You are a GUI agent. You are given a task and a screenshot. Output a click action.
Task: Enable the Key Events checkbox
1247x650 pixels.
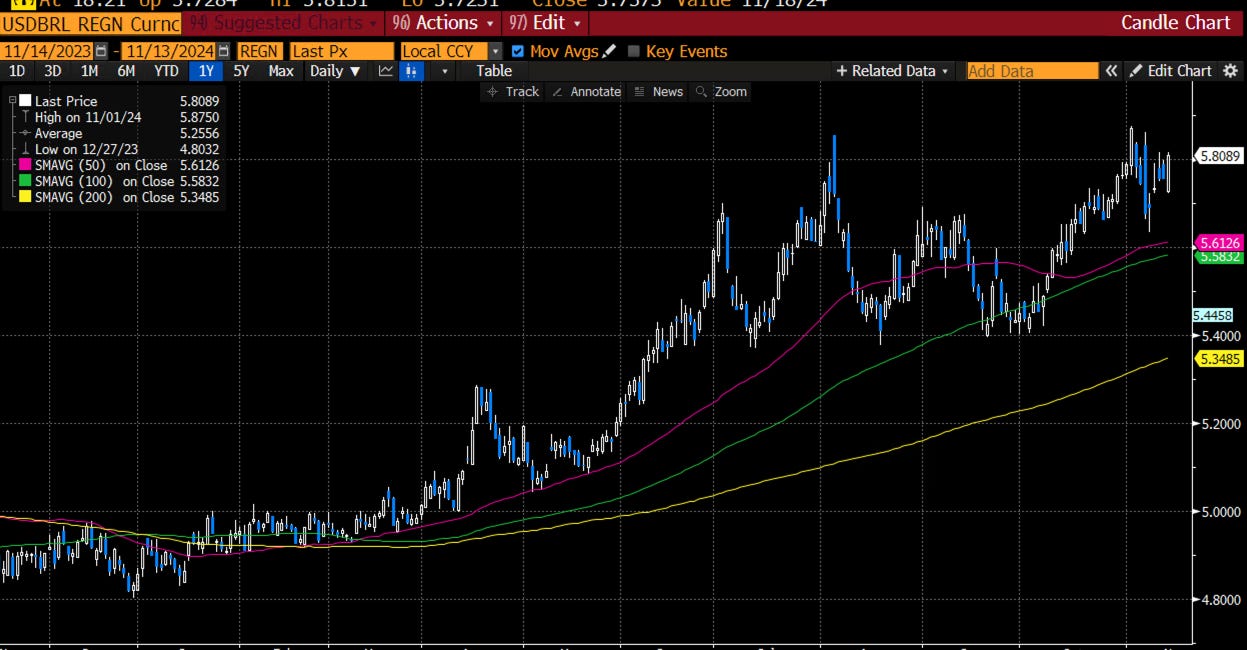pos(633,51)
